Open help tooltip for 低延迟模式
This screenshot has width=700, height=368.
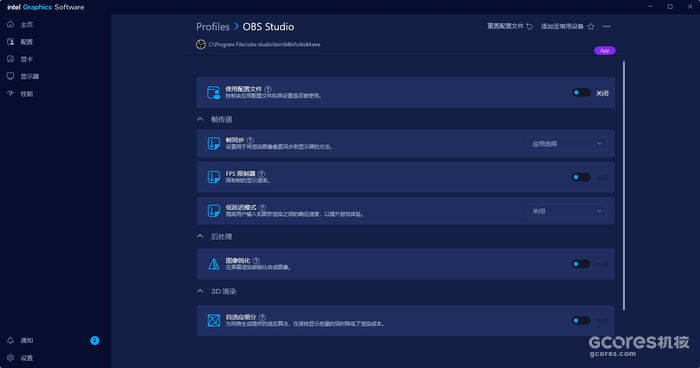(x=262, y=207)
